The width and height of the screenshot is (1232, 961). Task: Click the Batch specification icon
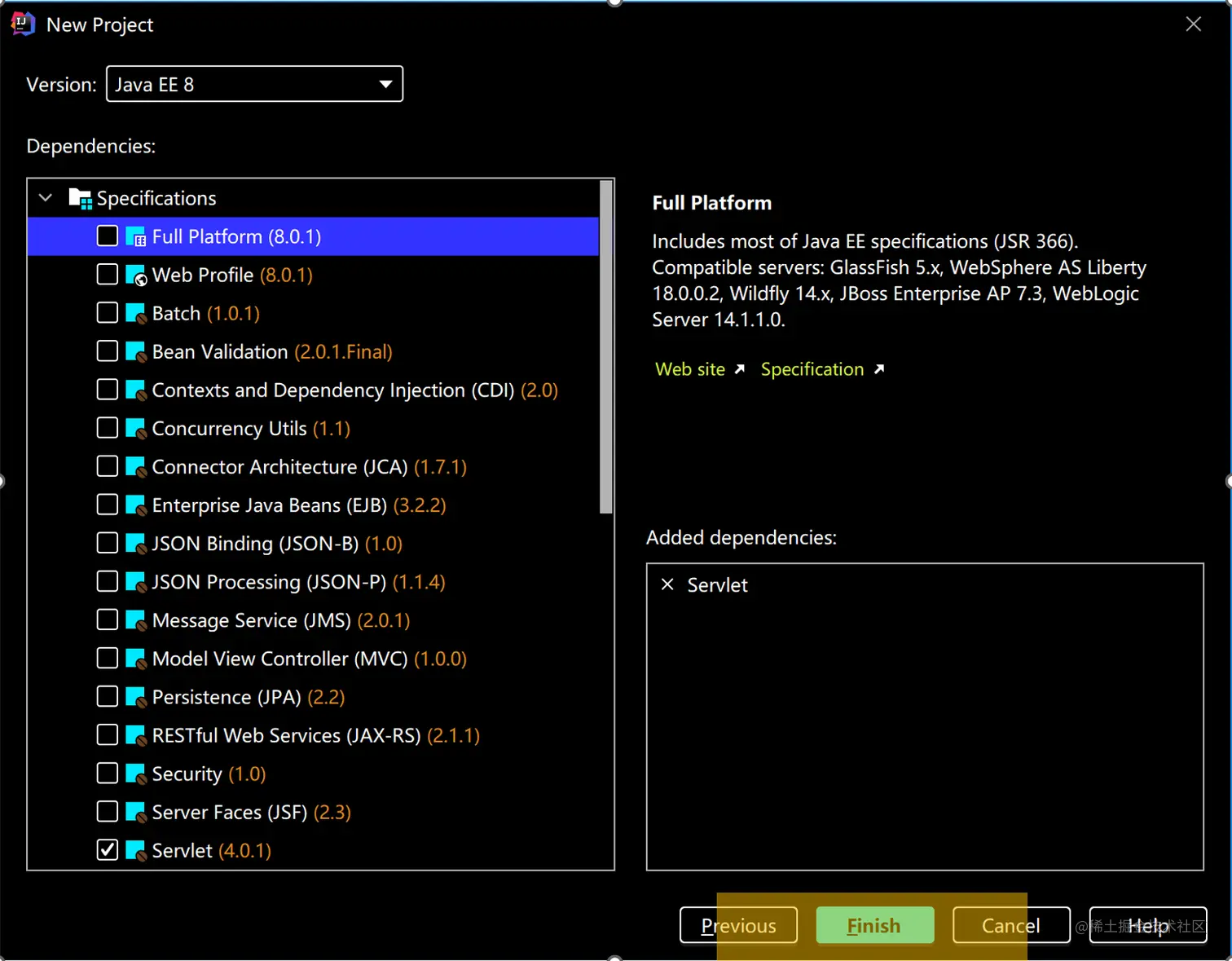135,313
